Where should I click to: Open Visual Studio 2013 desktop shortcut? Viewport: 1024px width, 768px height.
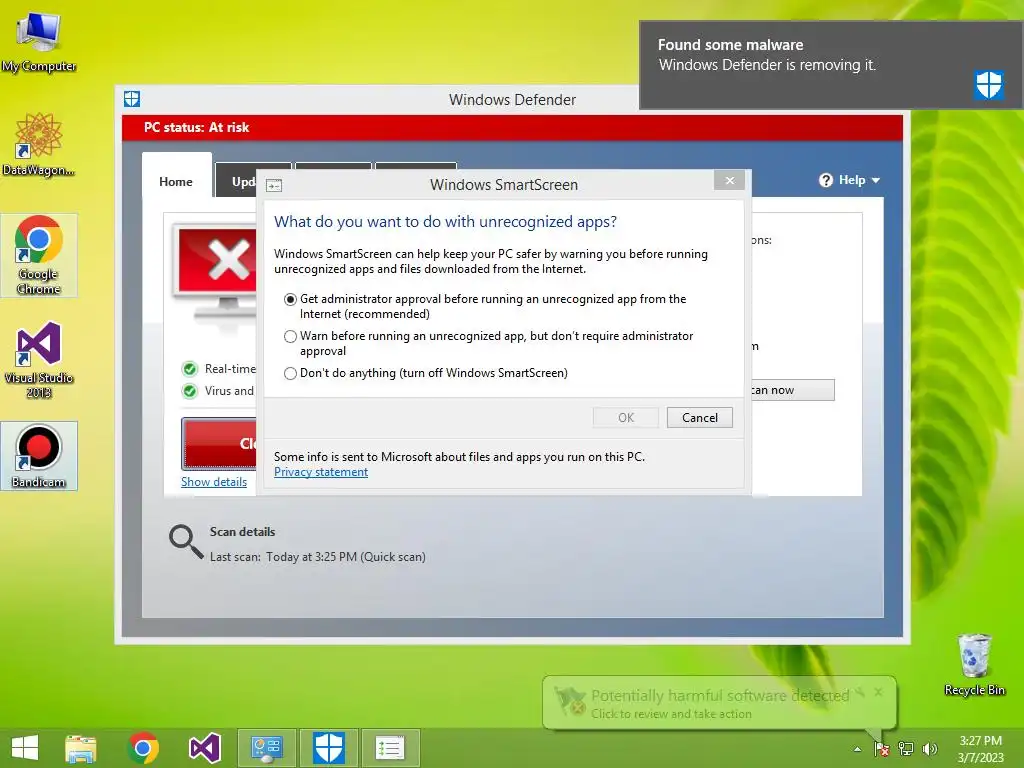click(x=39, y=359)
